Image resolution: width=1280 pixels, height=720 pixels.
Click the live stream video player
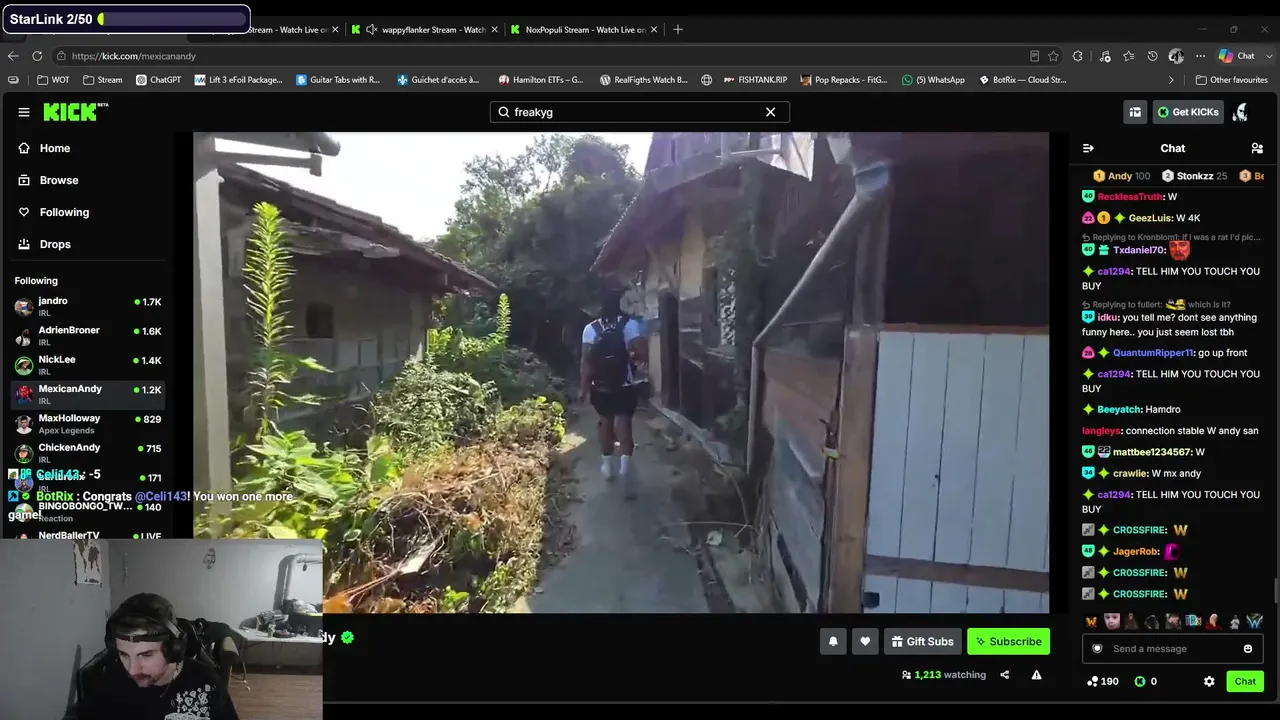[621, 372]
